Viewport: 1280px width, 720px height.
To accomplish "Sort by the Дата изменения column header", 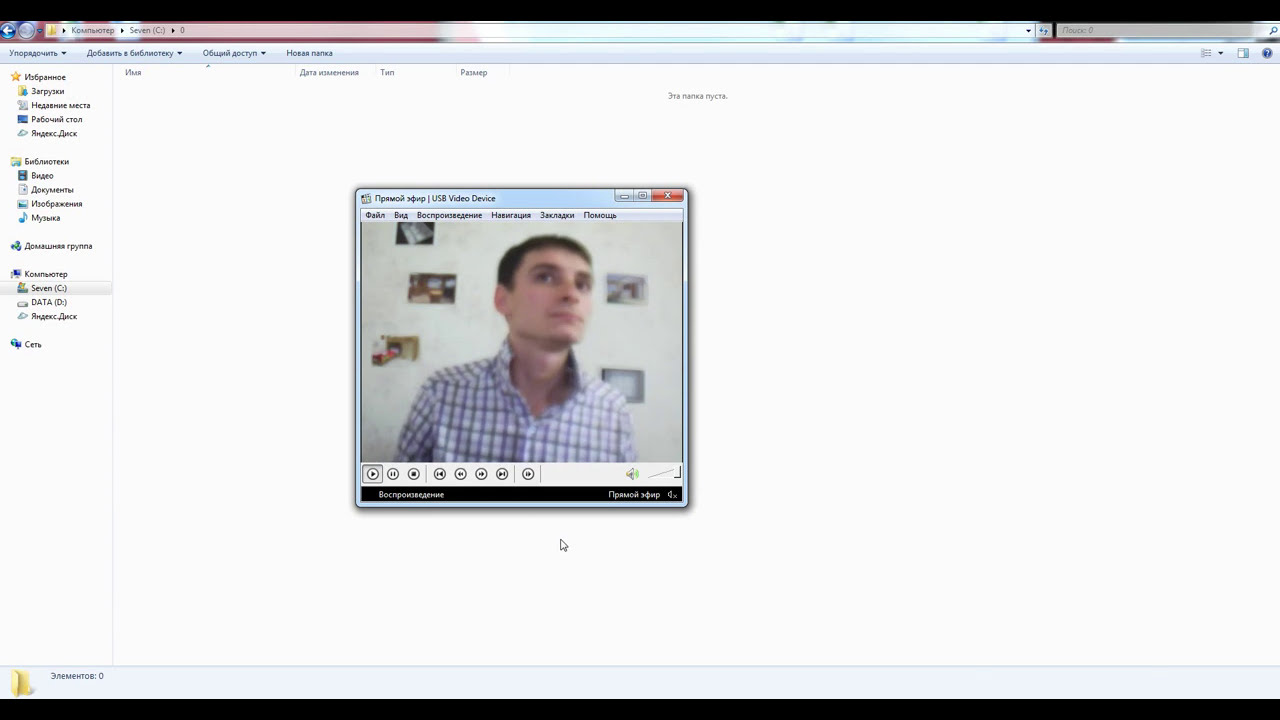I will (329, 73).
